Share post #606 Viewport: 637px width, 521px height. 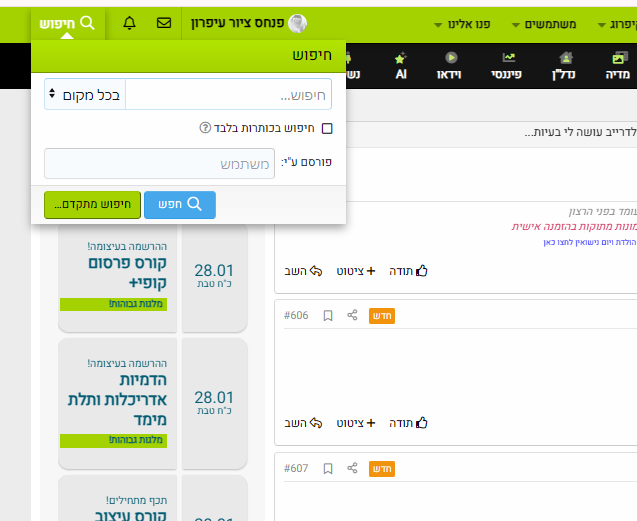pyautogui.click(x=352, y=315)
